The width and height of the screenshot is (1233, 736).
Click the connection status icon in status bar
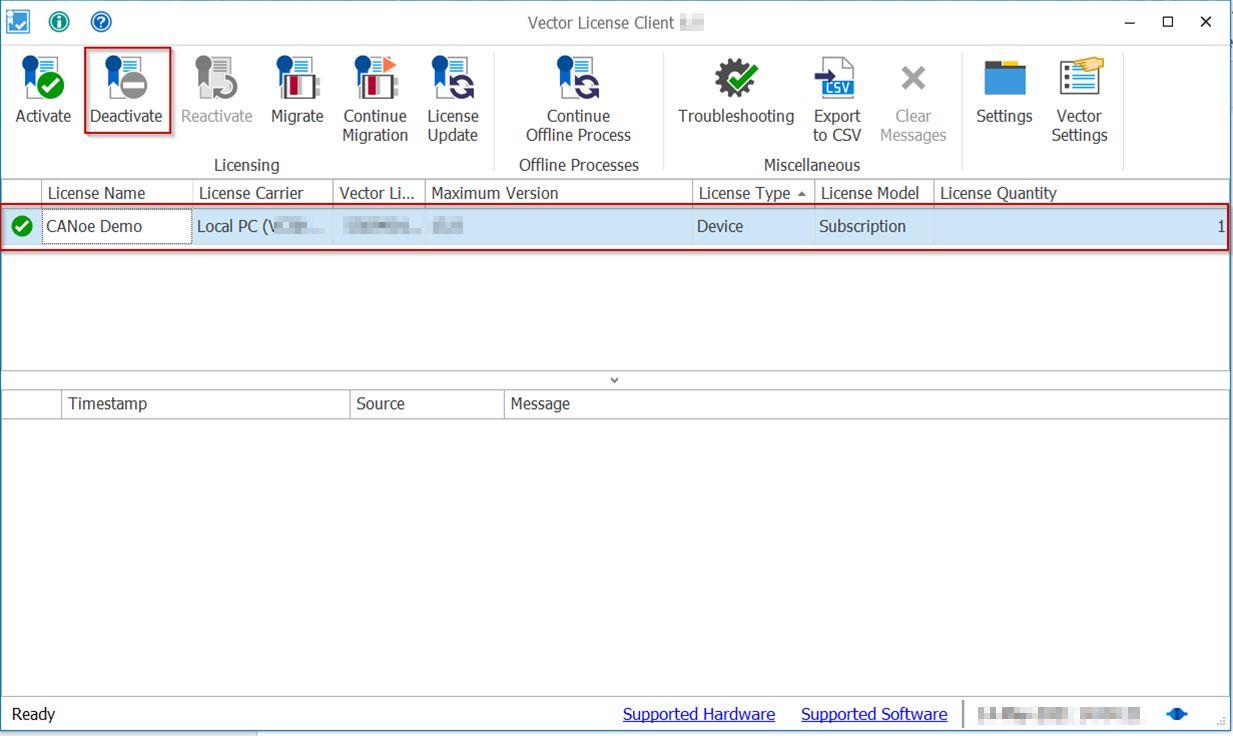click(x=1178, y=714)
